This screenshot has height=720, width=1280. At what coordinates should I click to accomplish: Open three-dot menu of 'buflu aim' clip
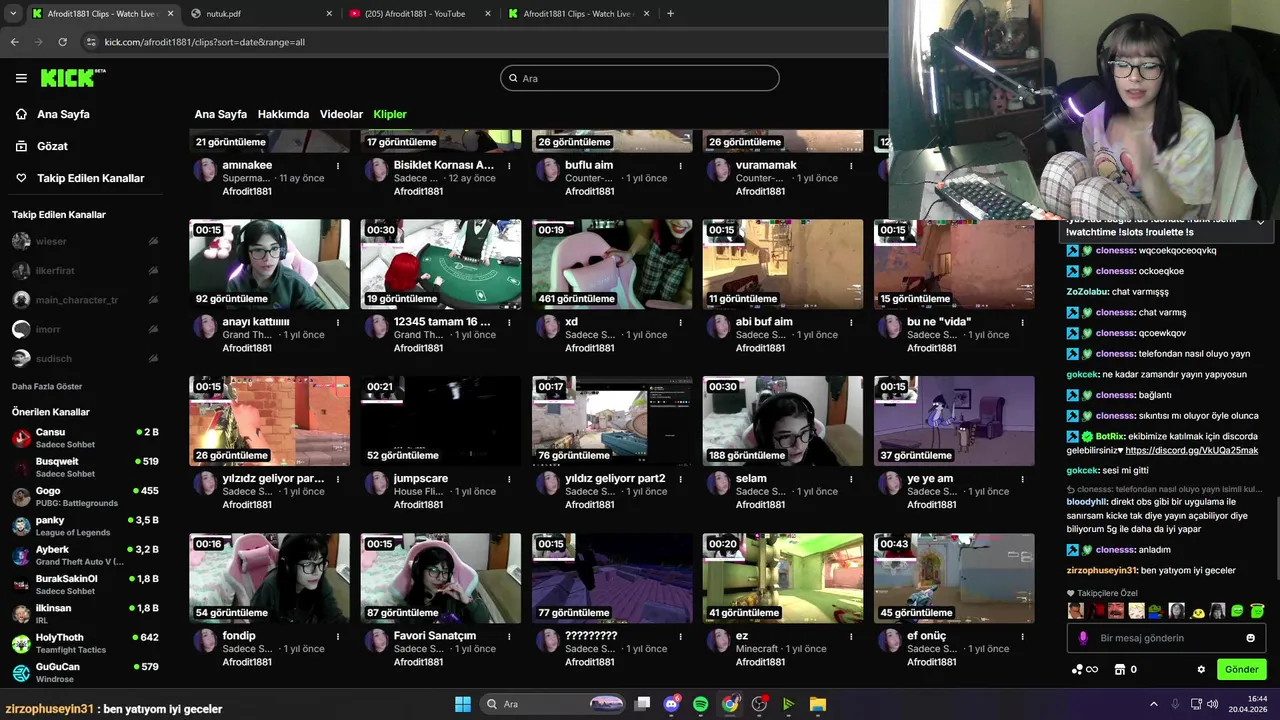pyautogui.click(x=680, y=165)
